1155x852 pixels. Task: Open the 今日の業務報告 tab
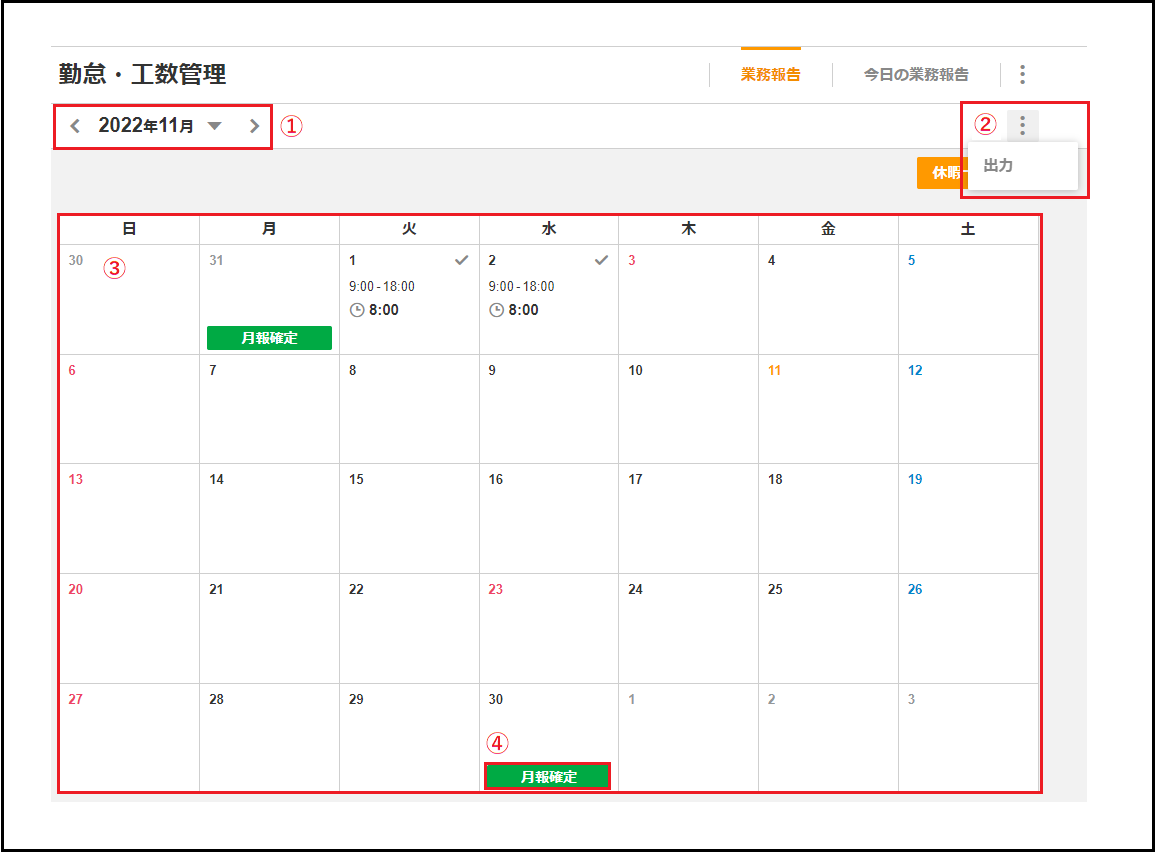coord(916,75)
